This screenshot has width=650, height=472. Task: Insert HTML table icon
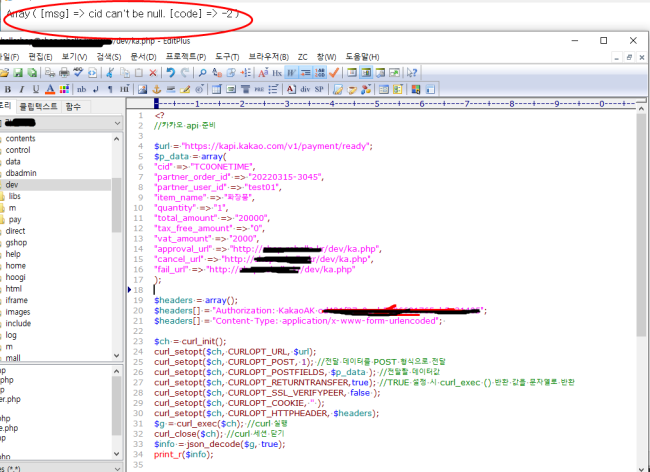point(216,89)
